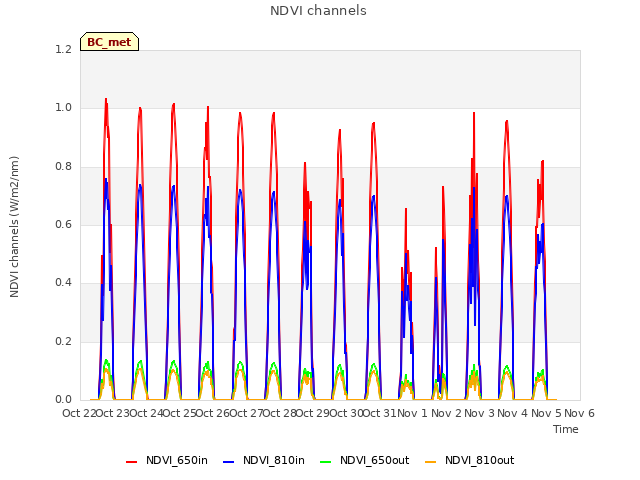Toggle the NDVI_810out legend entry
Viewport: 640px width, 480px height.
tap(469, 460)
